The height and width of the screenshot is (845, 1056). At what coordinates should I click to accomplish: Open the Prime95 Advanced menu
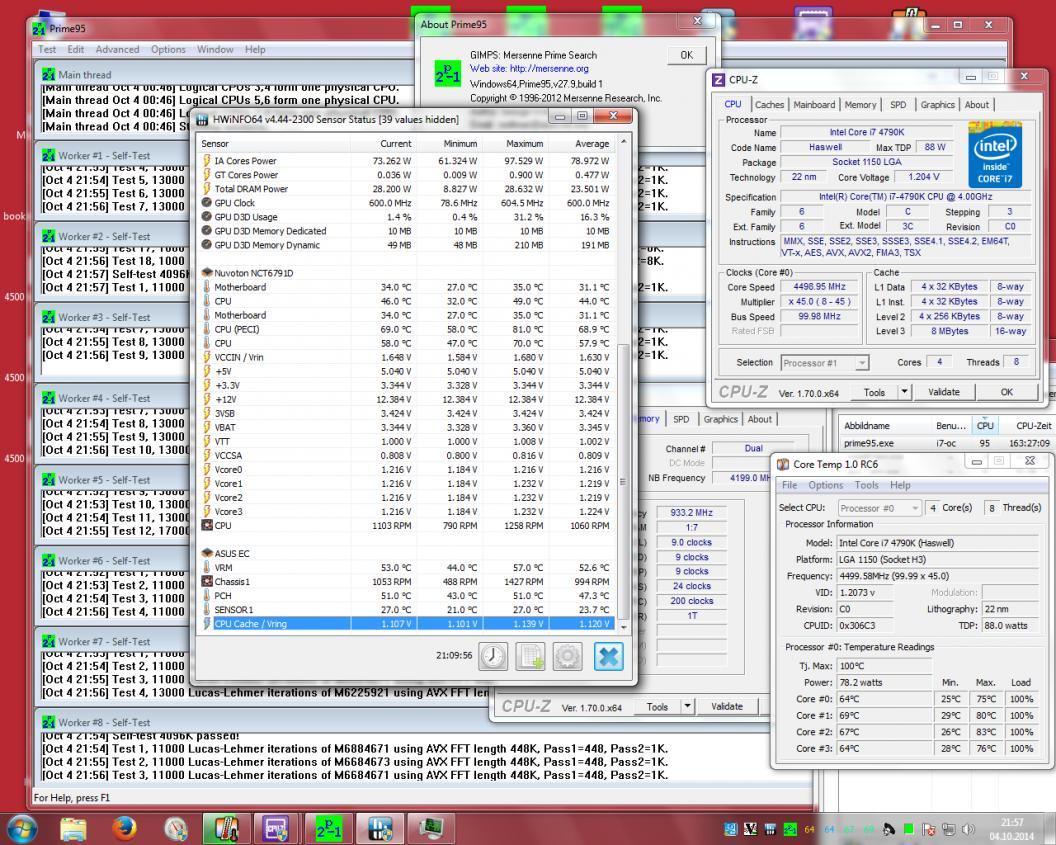(x=117, y=49)
